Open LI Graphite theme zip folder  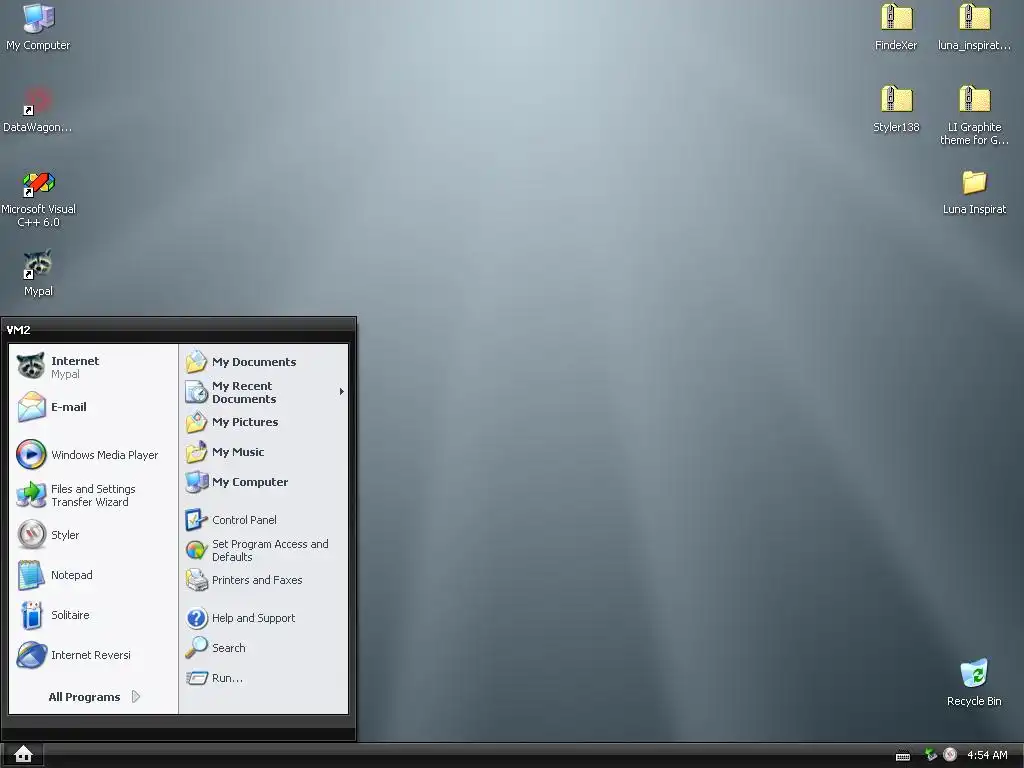pyautogui.click(x=974, y=116)
